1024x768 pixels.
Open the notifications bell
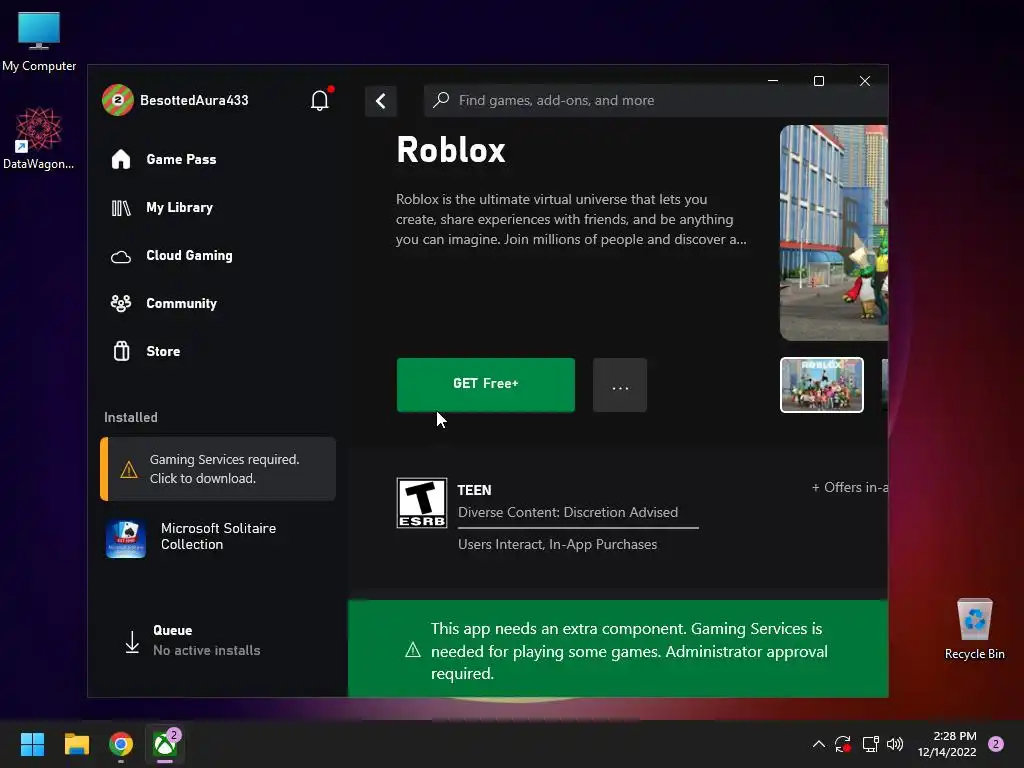pos(320,100)
